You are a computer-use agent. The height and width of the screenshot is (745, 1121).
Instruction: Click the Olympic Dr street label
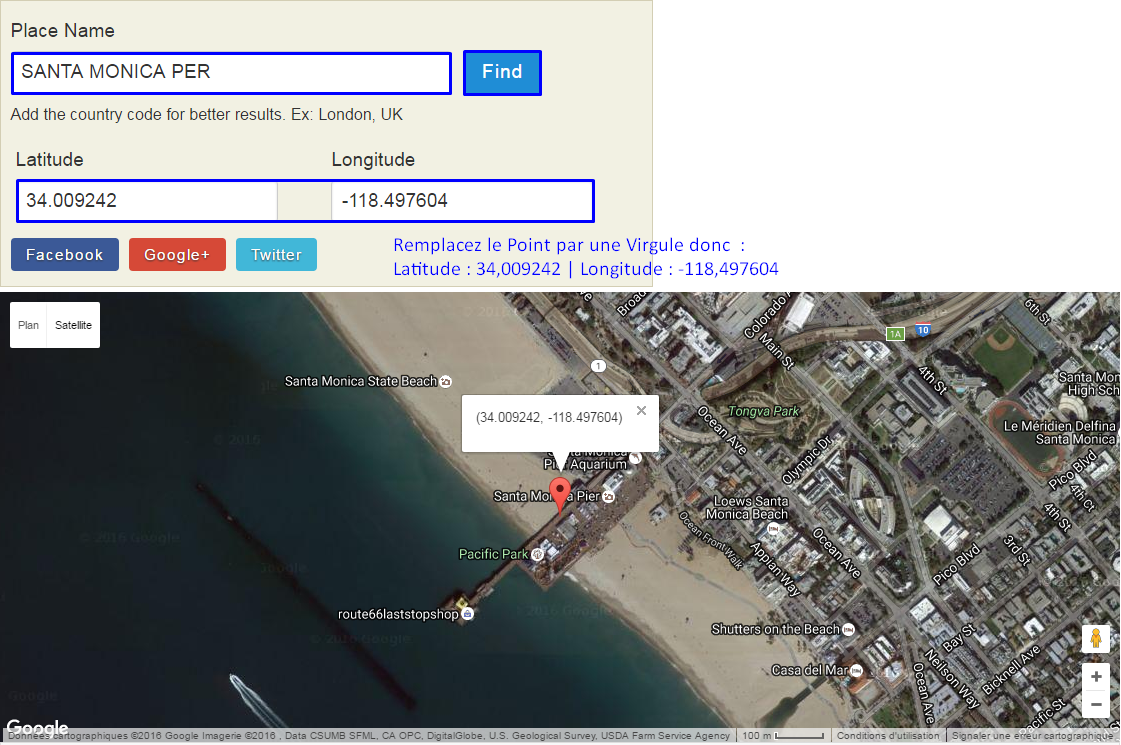tap(808, 461)
